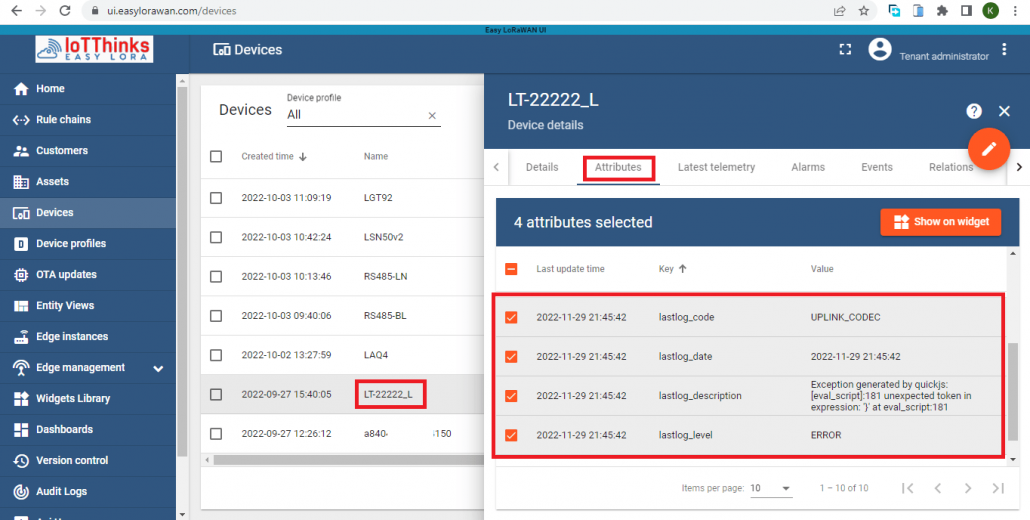Click the browser address bar URL
This screenshot has height=520, width=1030.
click(x=171, y=11)
